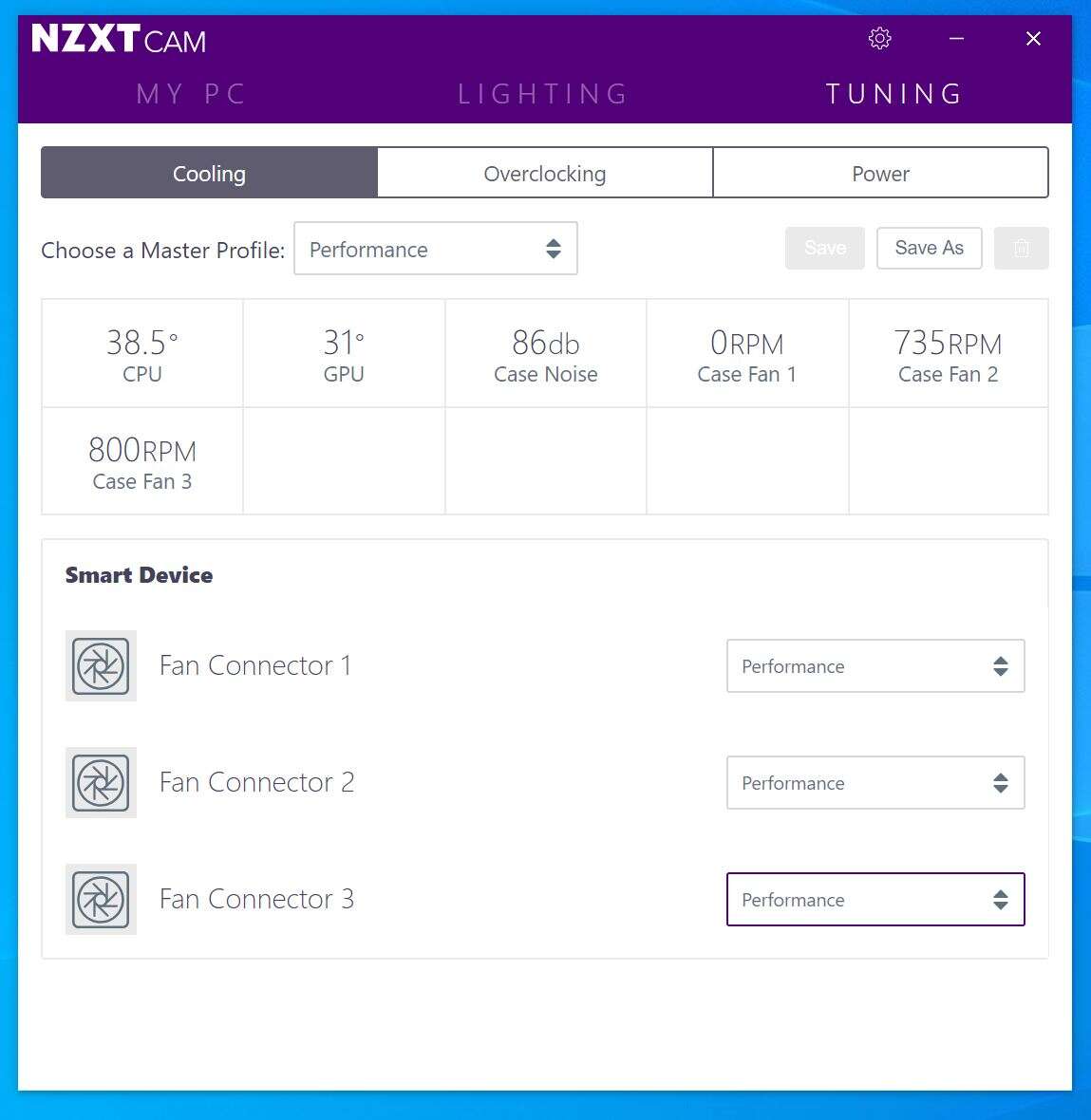Open the NZXT CAM settings gear

(878, 38)
